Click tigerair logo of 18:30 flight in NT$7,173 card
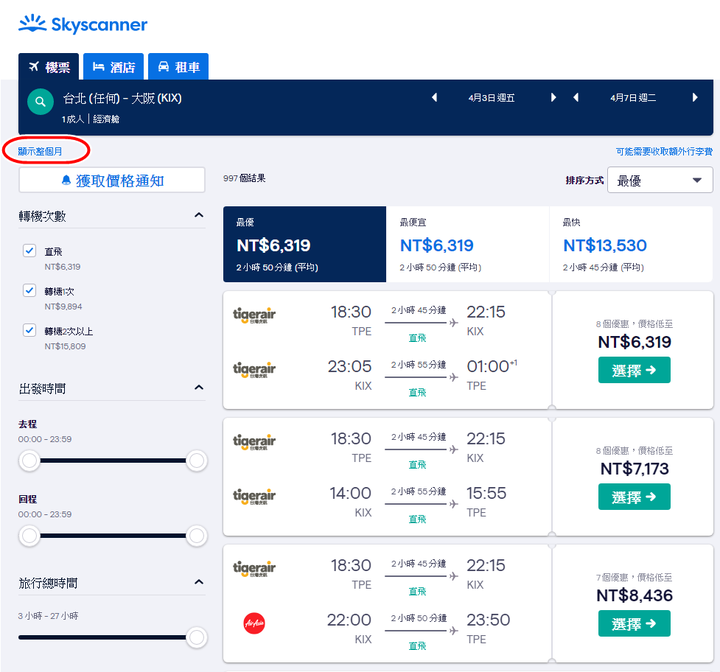720x672 pixels. (x=254, y=442)
